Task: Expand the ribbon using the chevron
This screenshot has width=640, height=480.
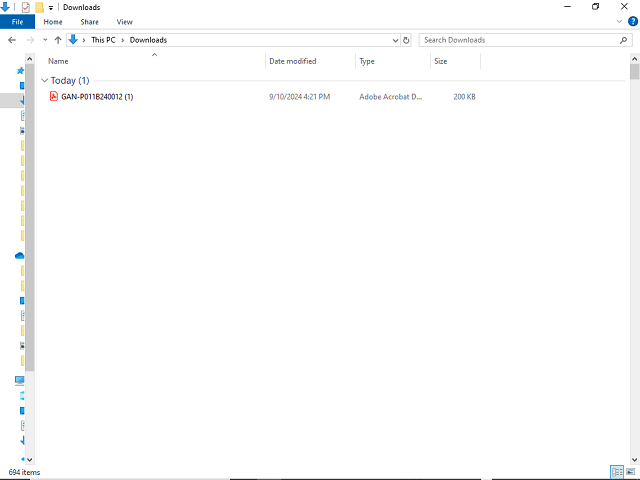Action: 619,21
